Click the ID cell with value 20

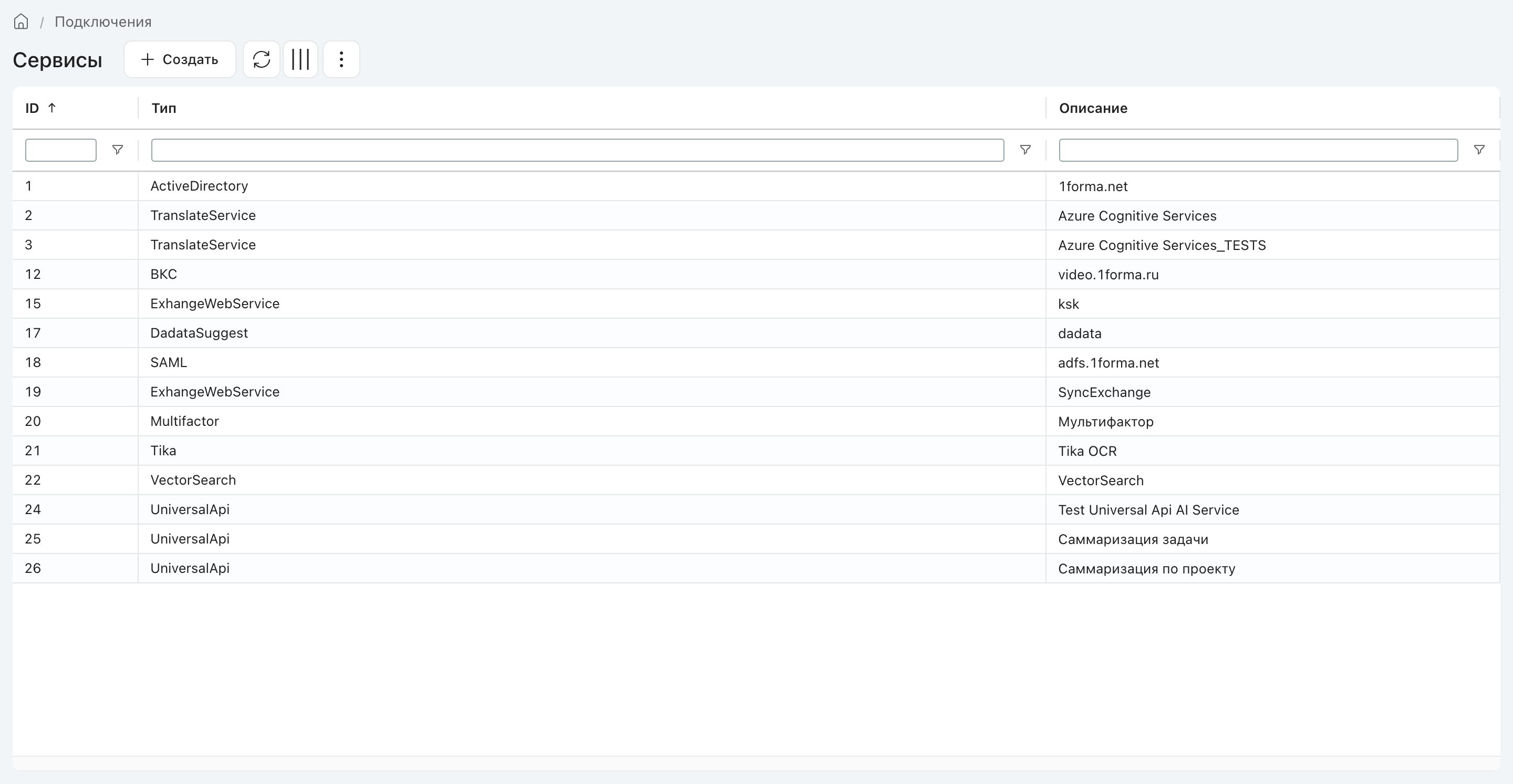75,421
